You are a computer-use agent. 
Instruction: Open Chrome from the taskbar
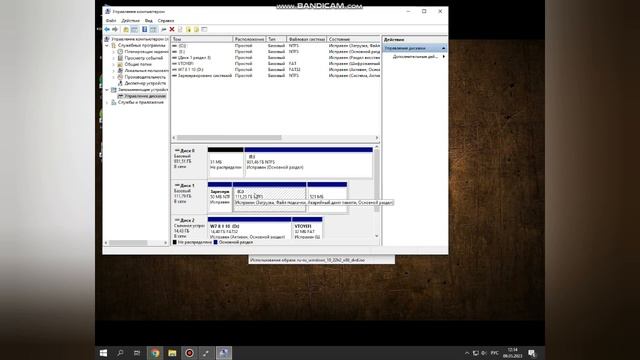tap(155, 353)
